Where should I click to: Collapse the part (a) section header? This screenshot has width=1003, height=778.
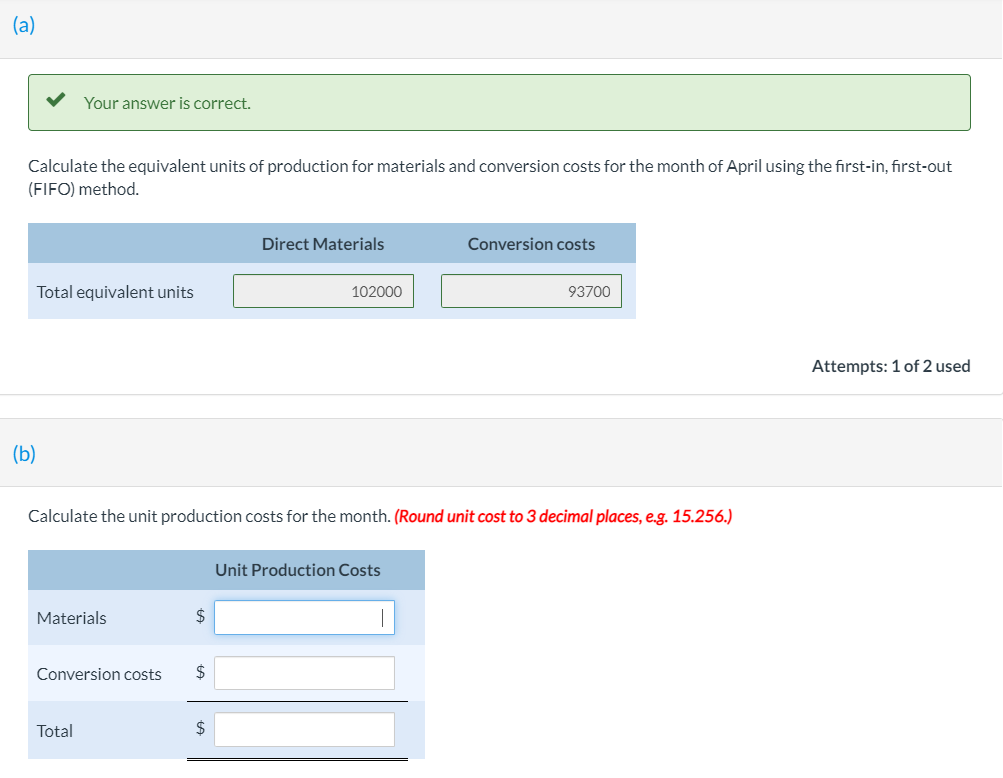[24, 26]
